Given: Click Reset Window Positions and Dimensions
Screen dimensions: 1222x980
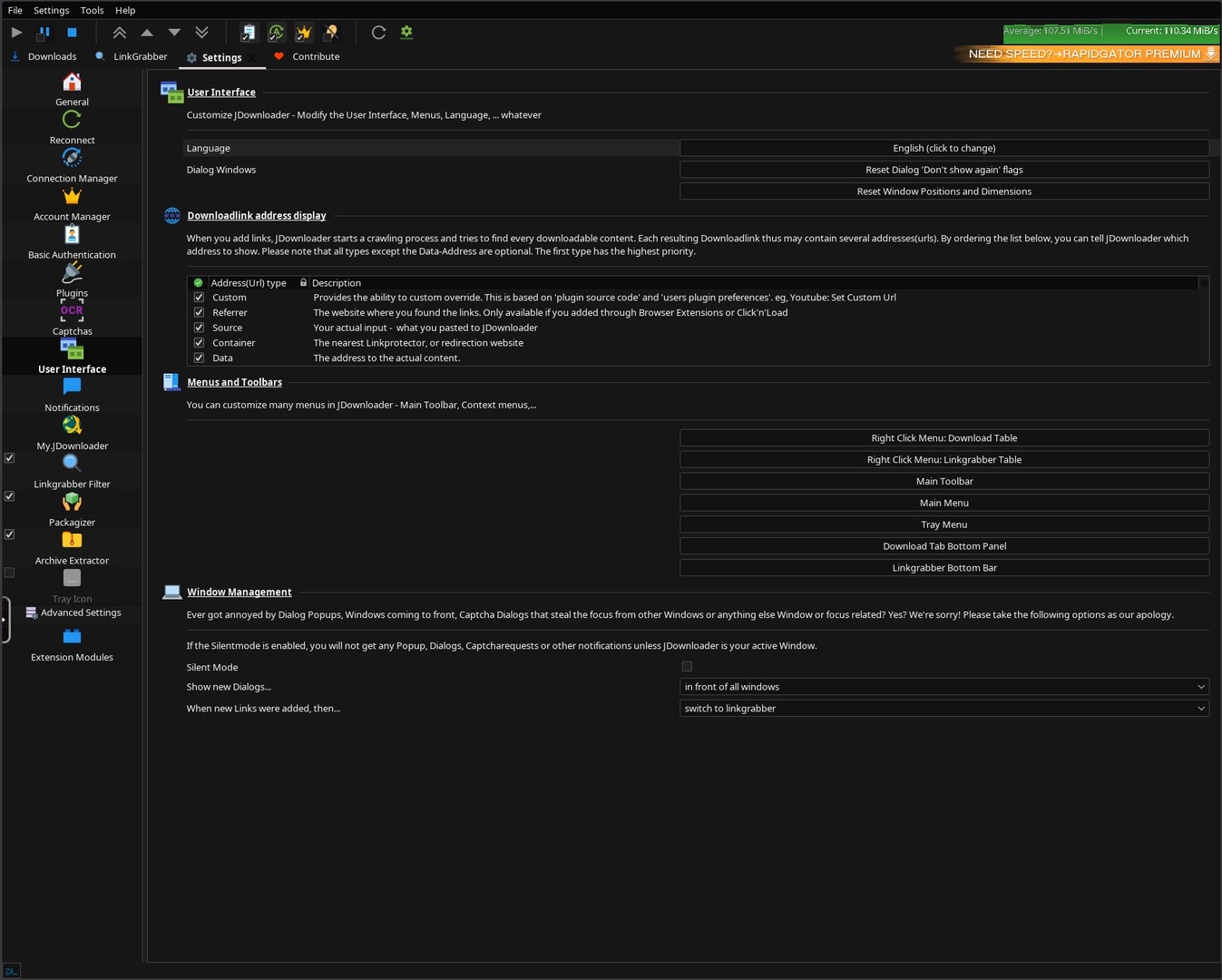Looking at the screenshot, I should (944, 191).
